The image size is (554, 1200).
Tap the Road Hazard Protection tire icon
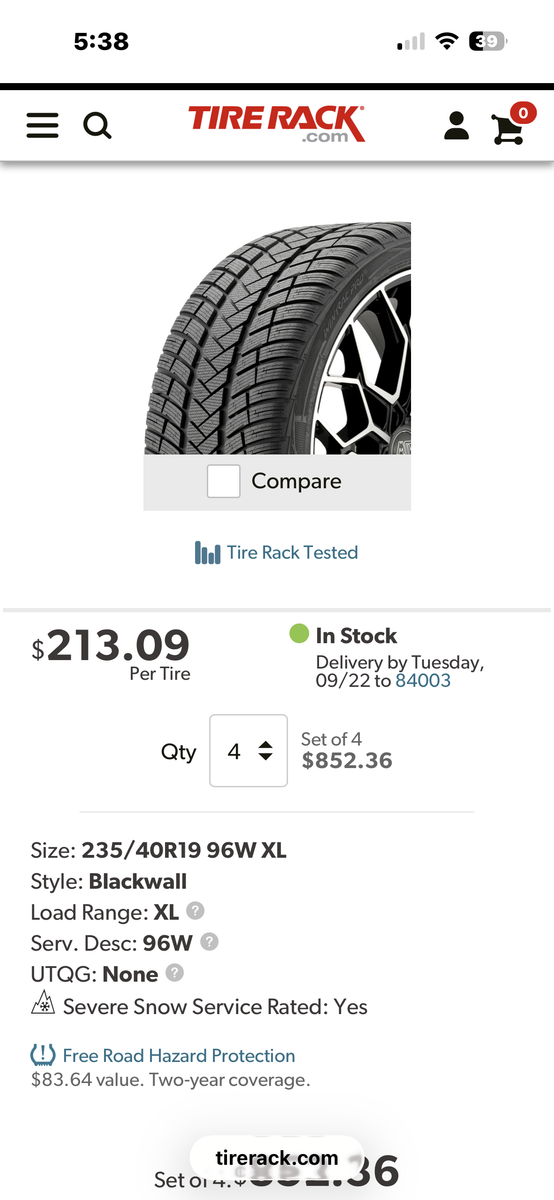(43, 1055)
